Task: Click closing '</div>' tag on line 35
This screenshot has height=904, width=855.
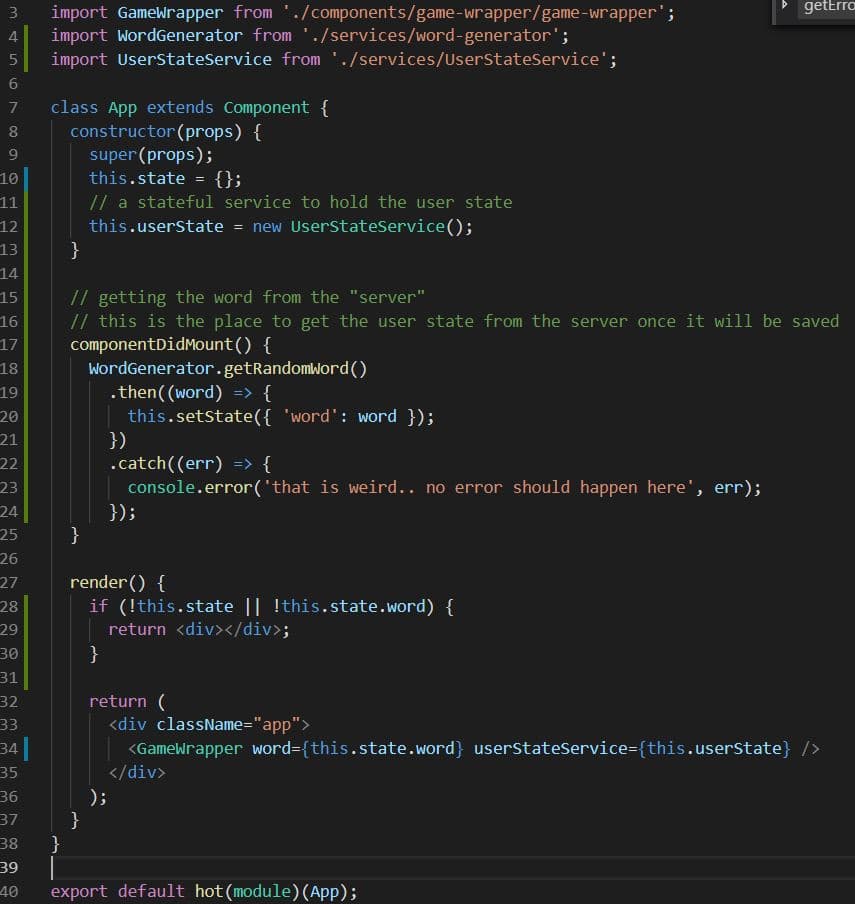Action: click(x=137, y=773)
